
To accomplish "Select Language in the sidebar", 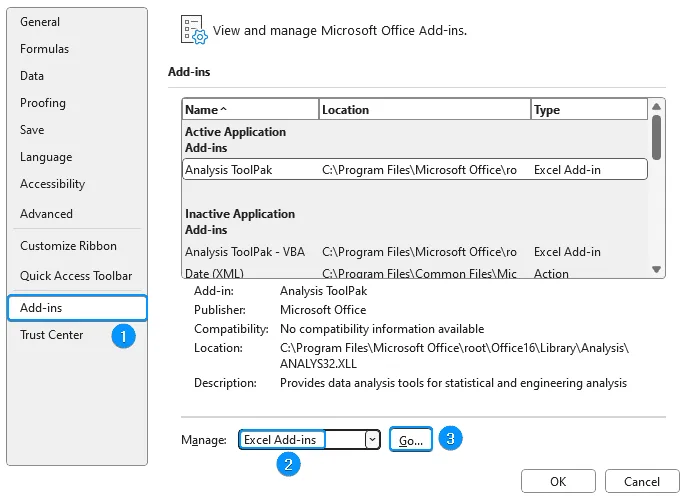I will pos(46,157).
